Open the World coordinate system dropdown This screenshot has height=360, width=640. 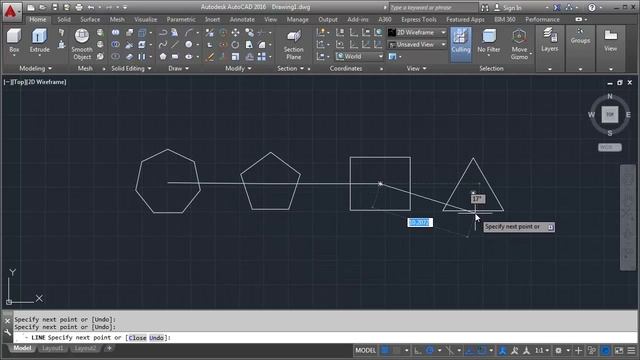coord(360,56)
